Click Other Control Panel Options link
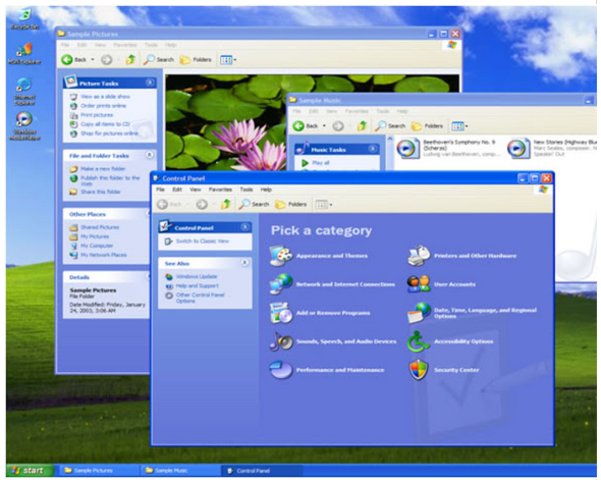Screen dimensions: 601x480 click(x=200, y=298)
